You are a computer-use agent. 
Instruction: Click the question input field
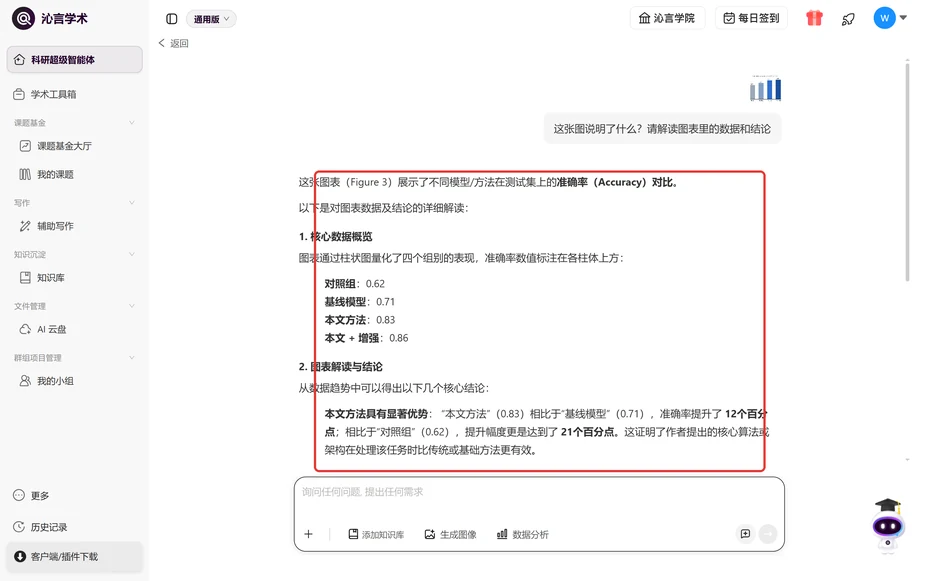(539, 493)
